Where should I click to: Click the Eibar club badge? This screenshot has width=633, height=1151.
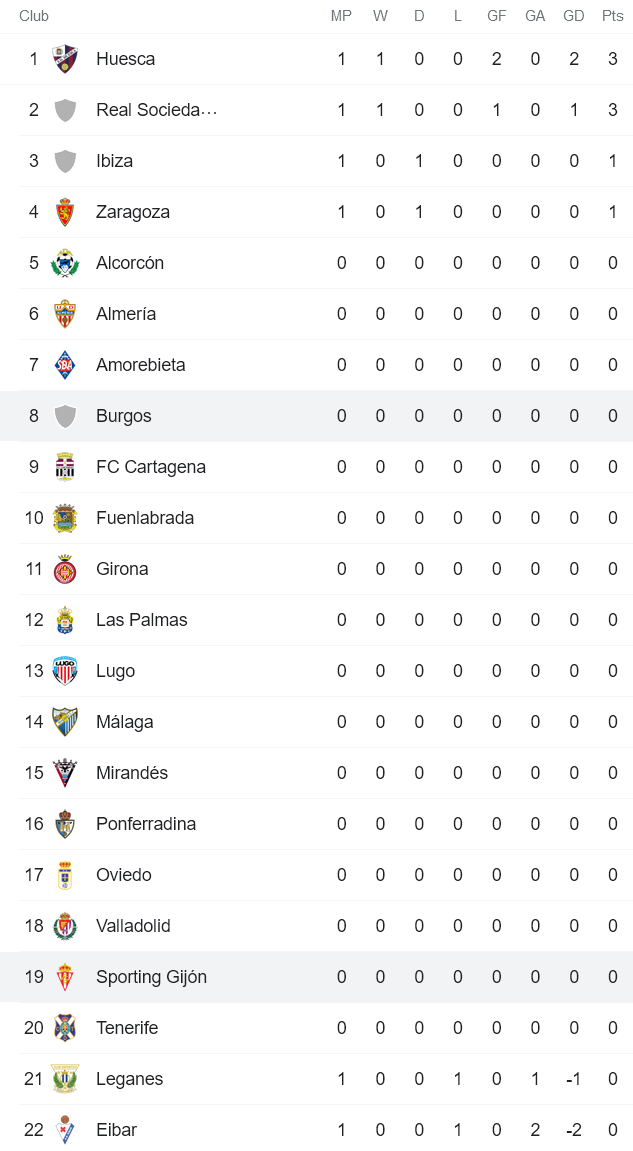[x=65, y=1130]
